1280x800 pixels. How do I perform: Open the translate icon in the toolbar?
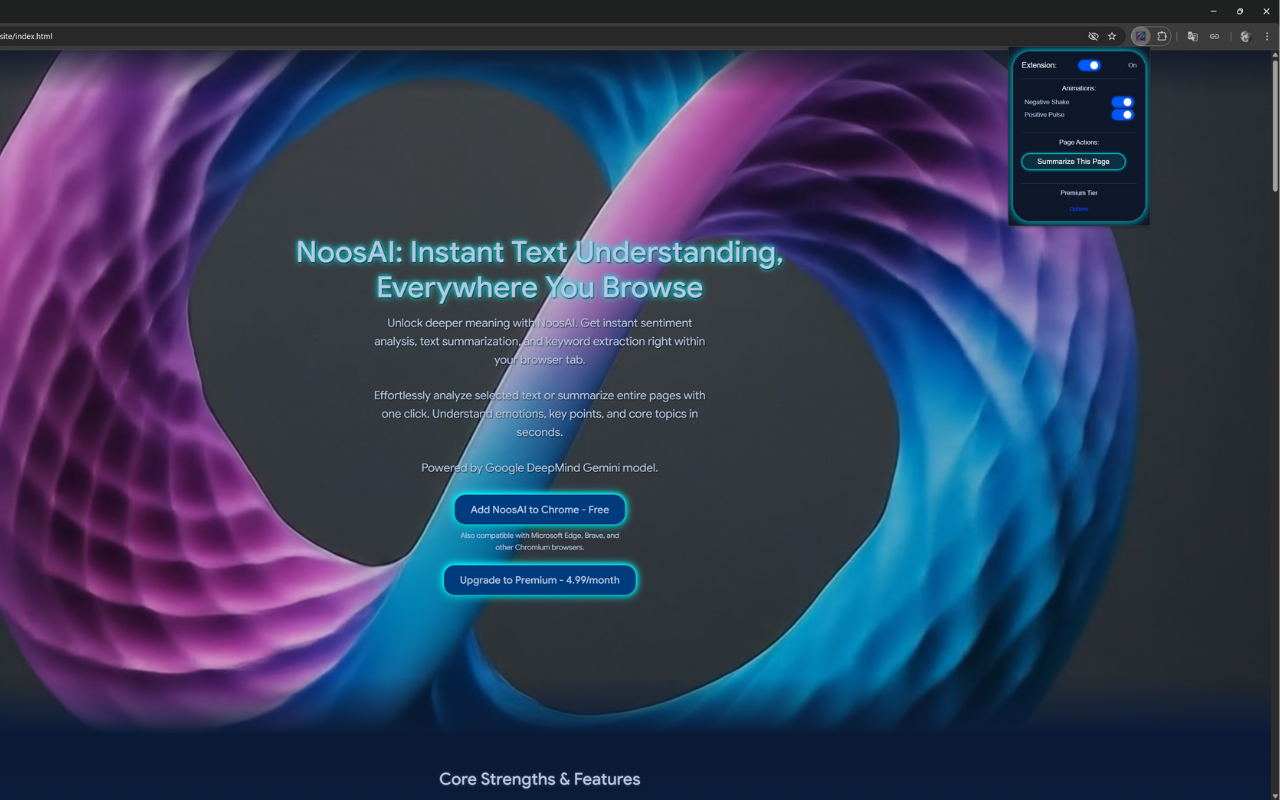pos(1193,36)
